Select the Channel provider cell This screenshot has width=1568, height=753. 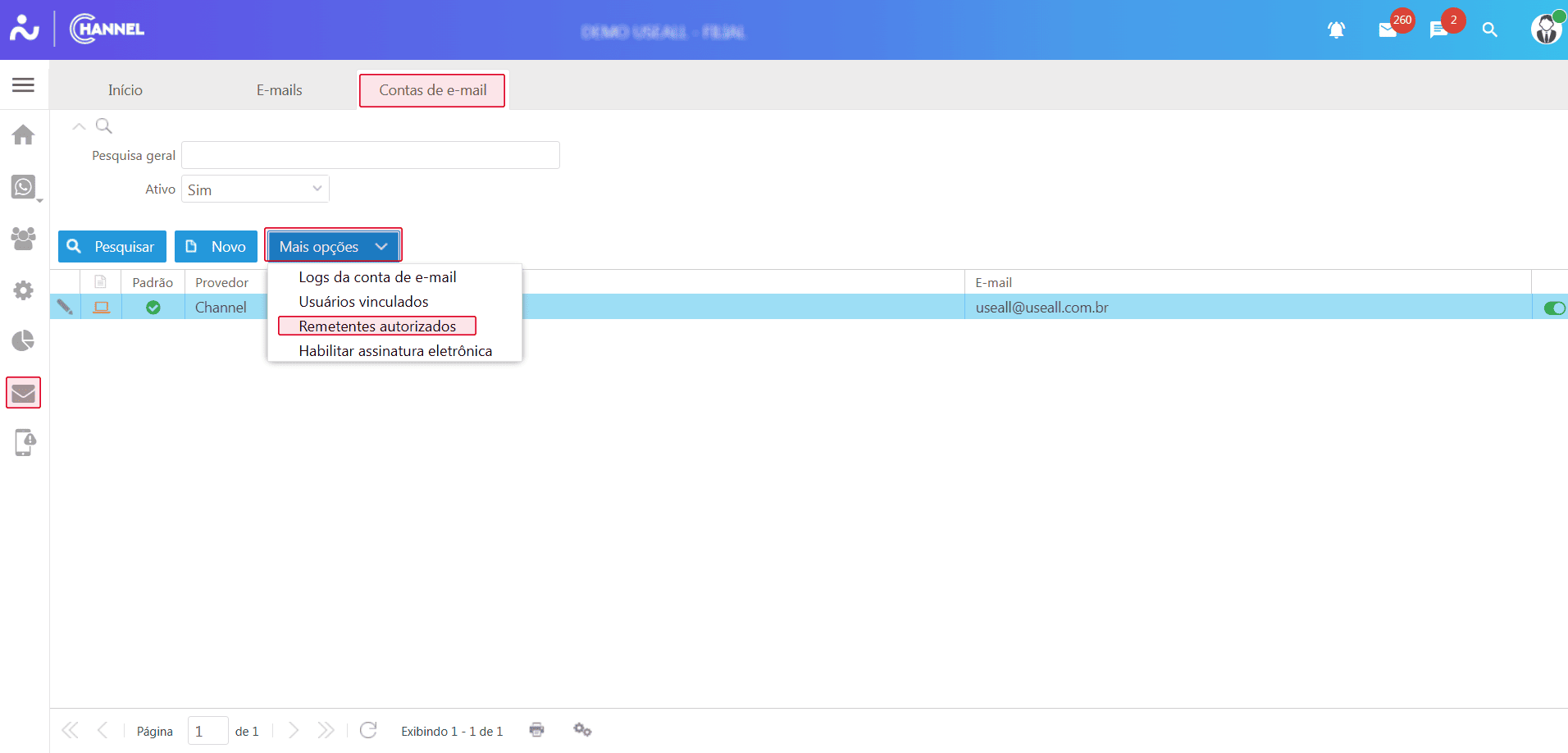(221, 308)
